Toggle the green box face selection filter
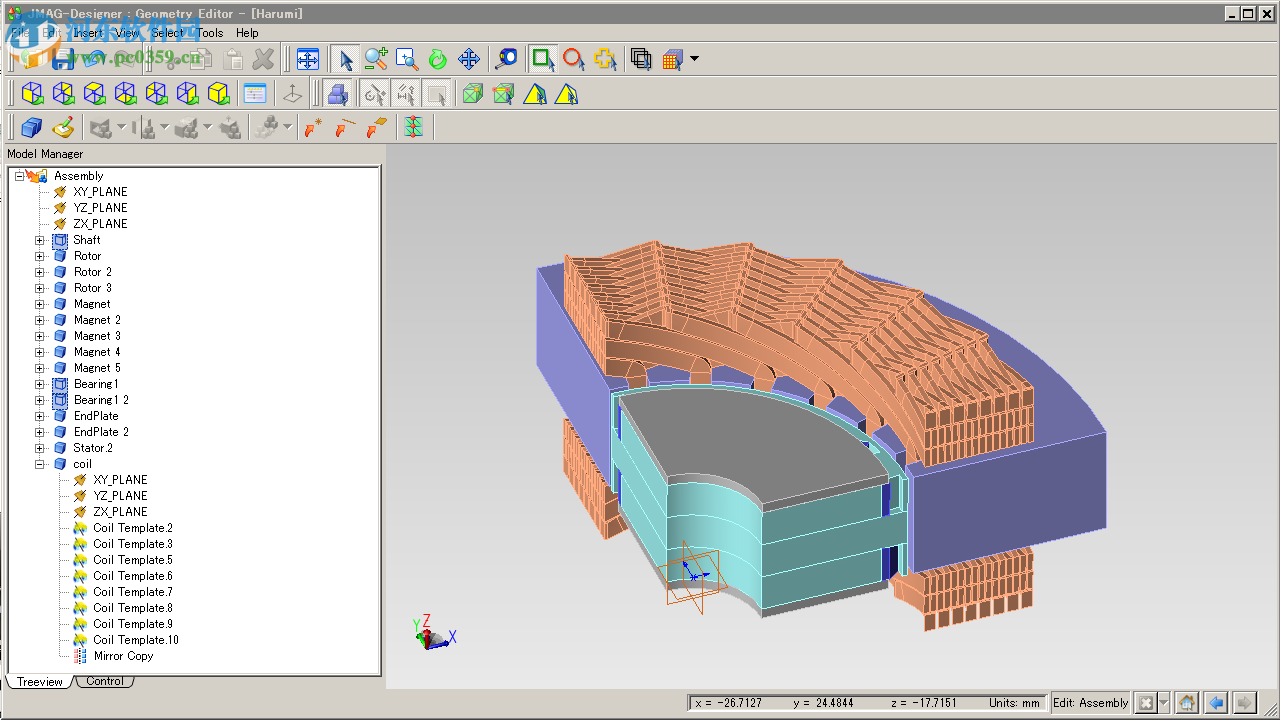This screenshot has height=720, width=1280. (472, 94)
